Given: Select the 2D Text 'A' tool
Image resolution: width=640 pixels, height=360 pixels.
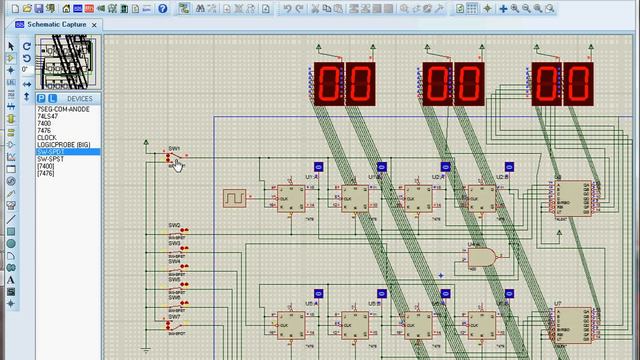Looking at the screenshot, I should click(x=11, y=280).
